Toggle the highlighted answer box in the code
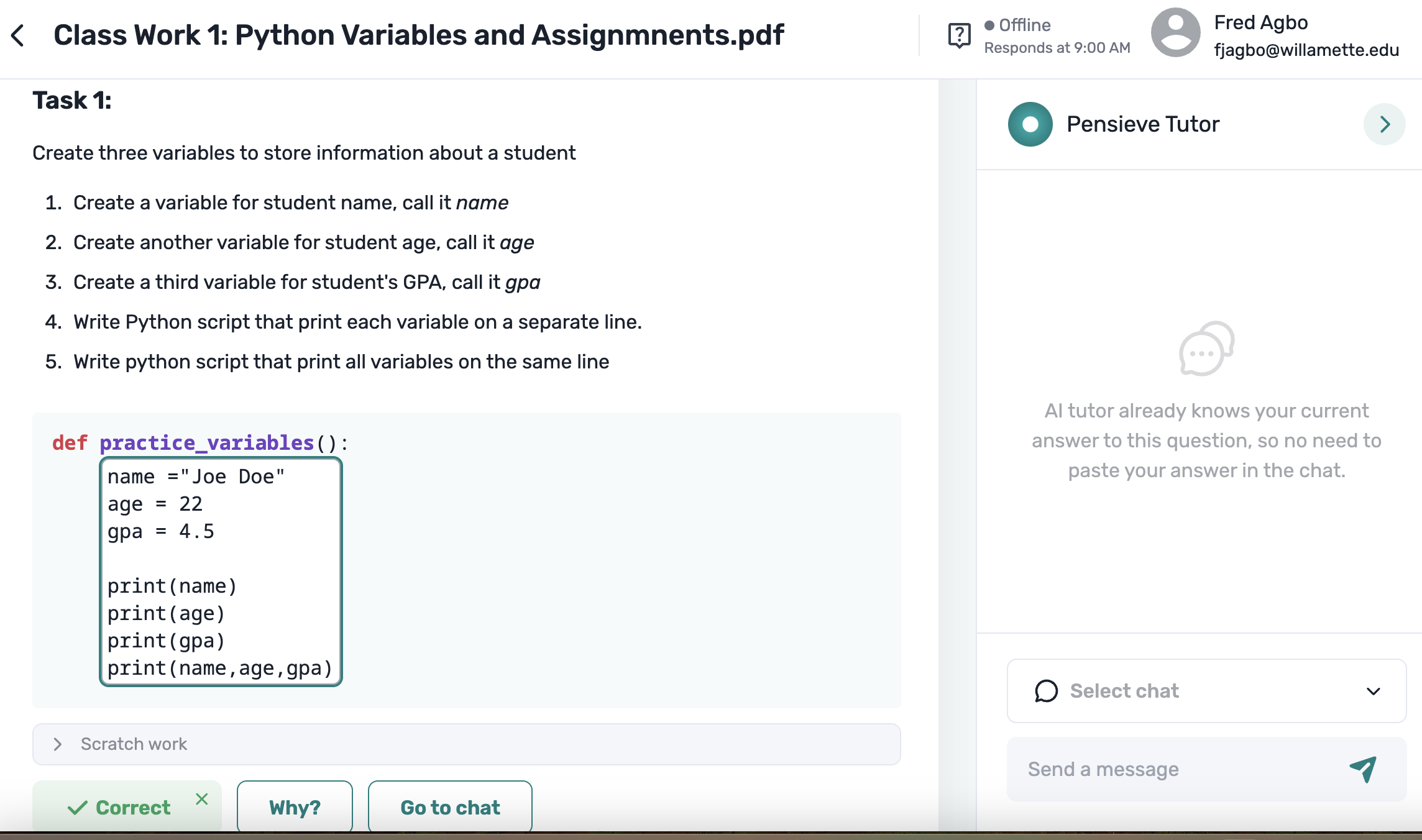This screenshot has width=1422, height=840. (x=221, y=572)
